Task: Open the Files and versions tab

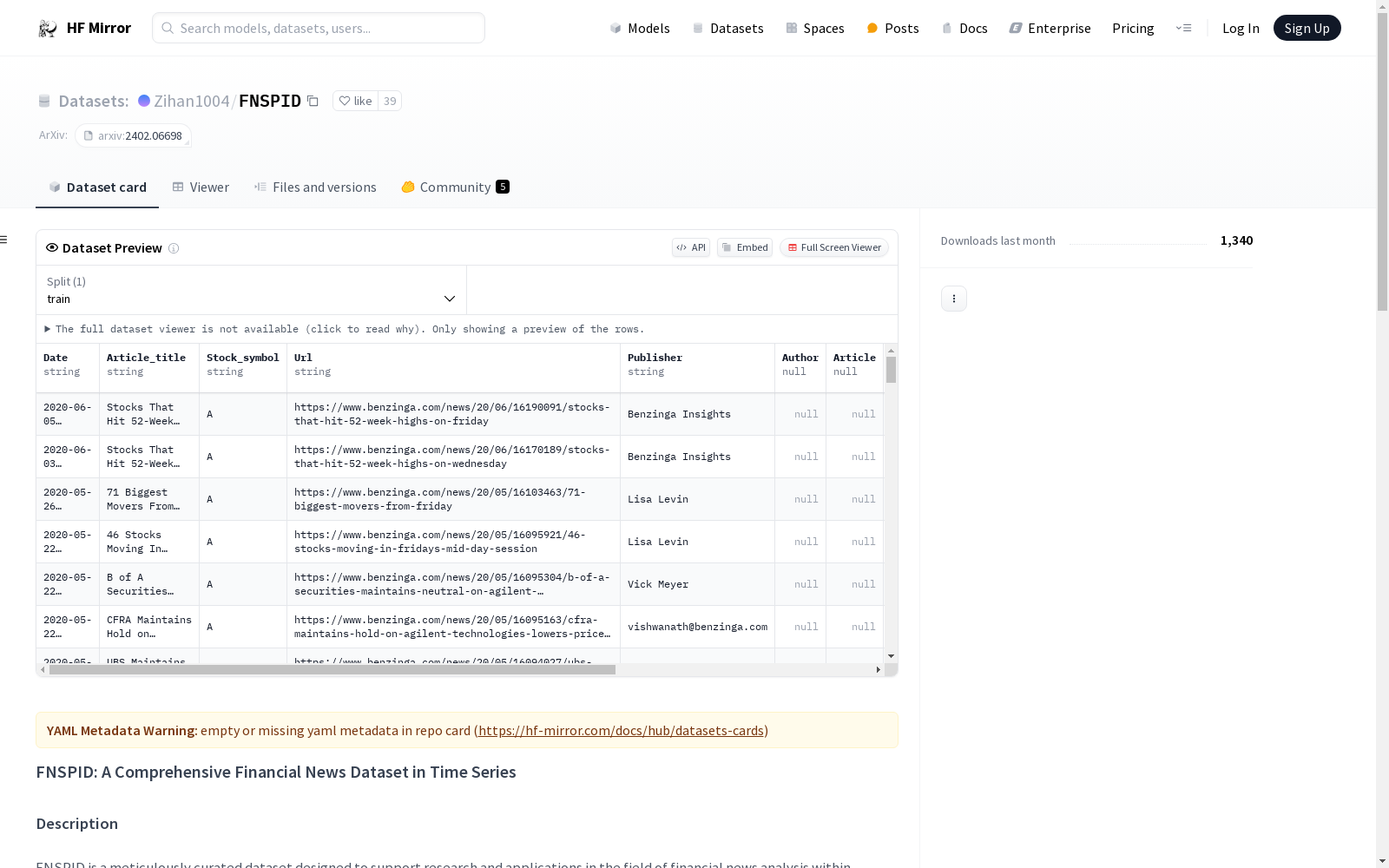Action: 315,187
